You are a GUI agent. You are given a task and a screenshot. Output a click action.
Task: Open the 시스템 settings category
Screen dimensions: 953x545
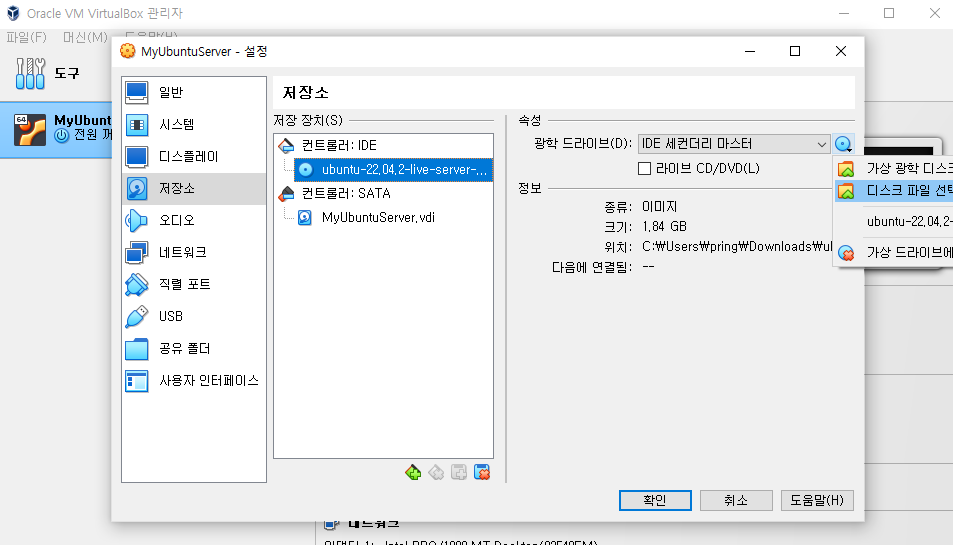(x=193, y=125)
